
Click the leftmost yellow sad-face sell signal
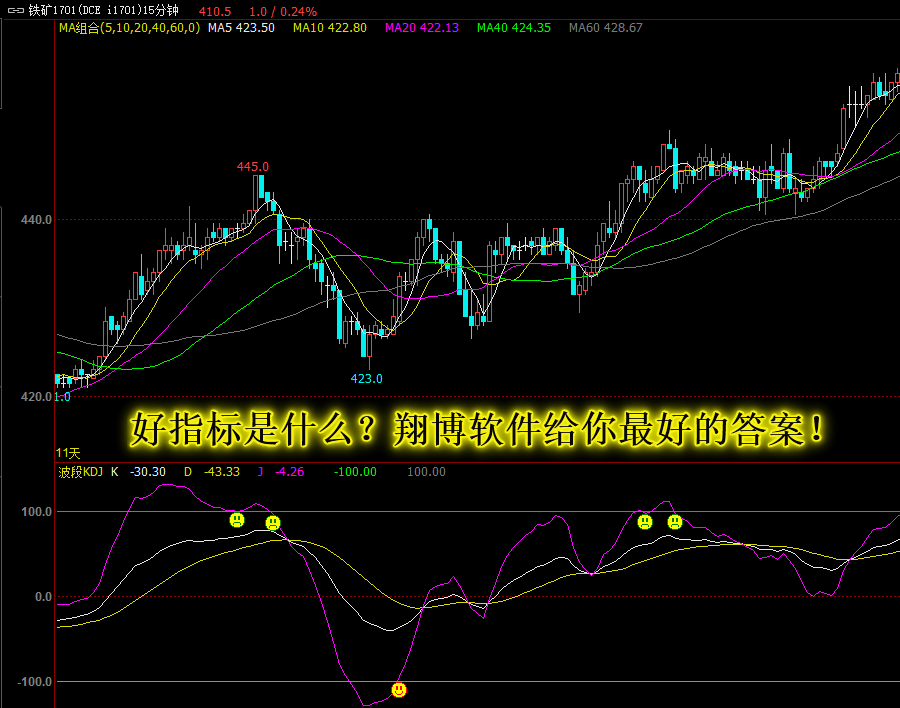pos(237,520)
